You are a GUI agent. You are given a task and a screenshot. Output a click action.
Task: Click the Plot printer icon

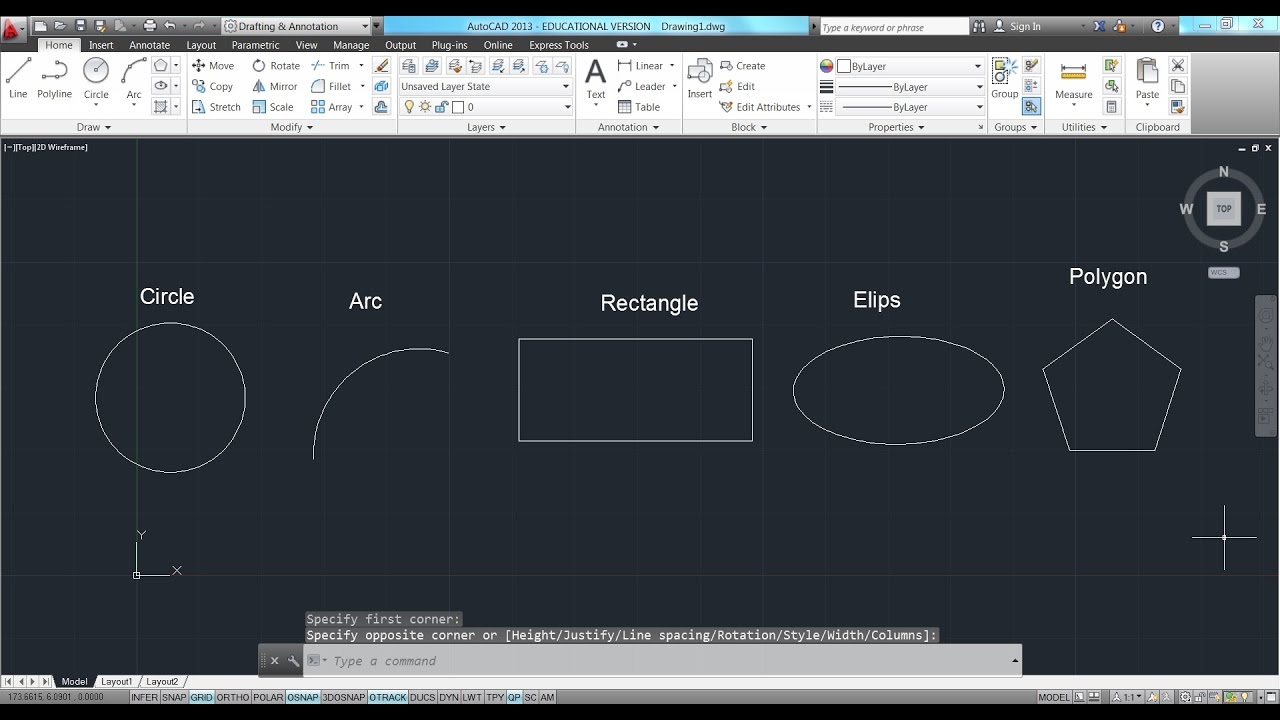[x=149, y=26]
